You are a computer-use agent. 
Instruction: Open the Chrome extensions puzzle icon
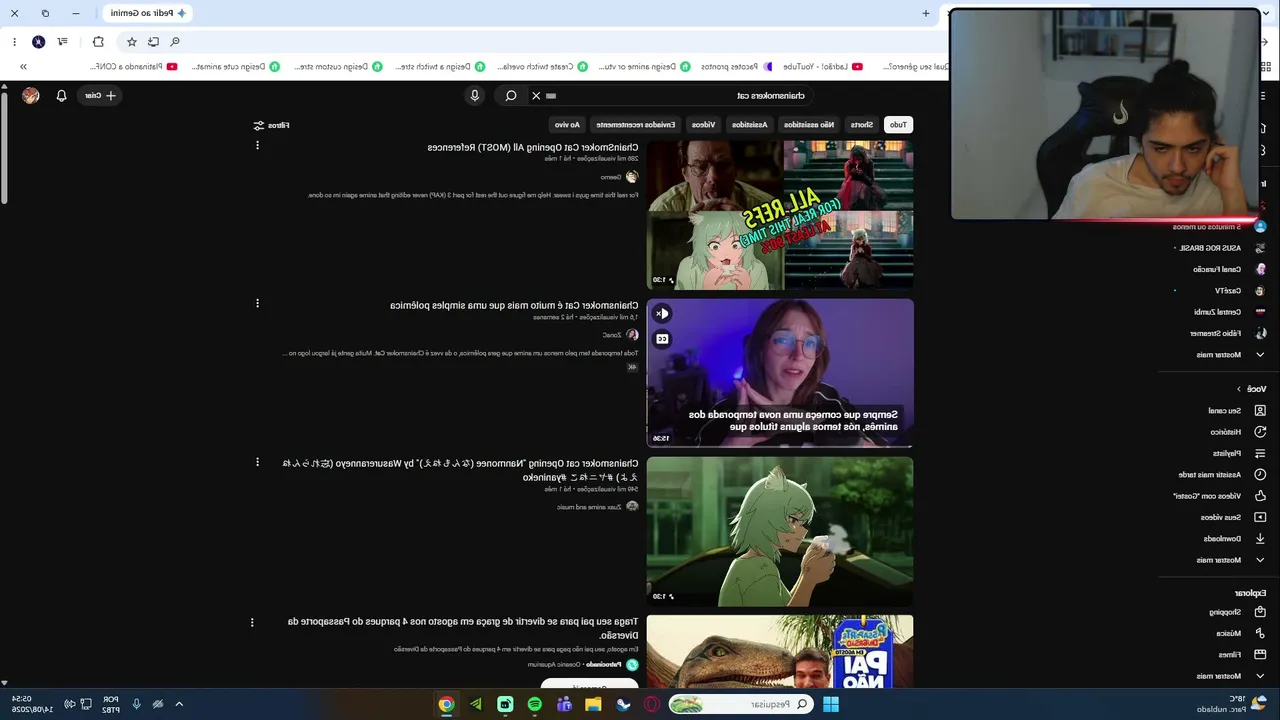[x=98, y=42]
